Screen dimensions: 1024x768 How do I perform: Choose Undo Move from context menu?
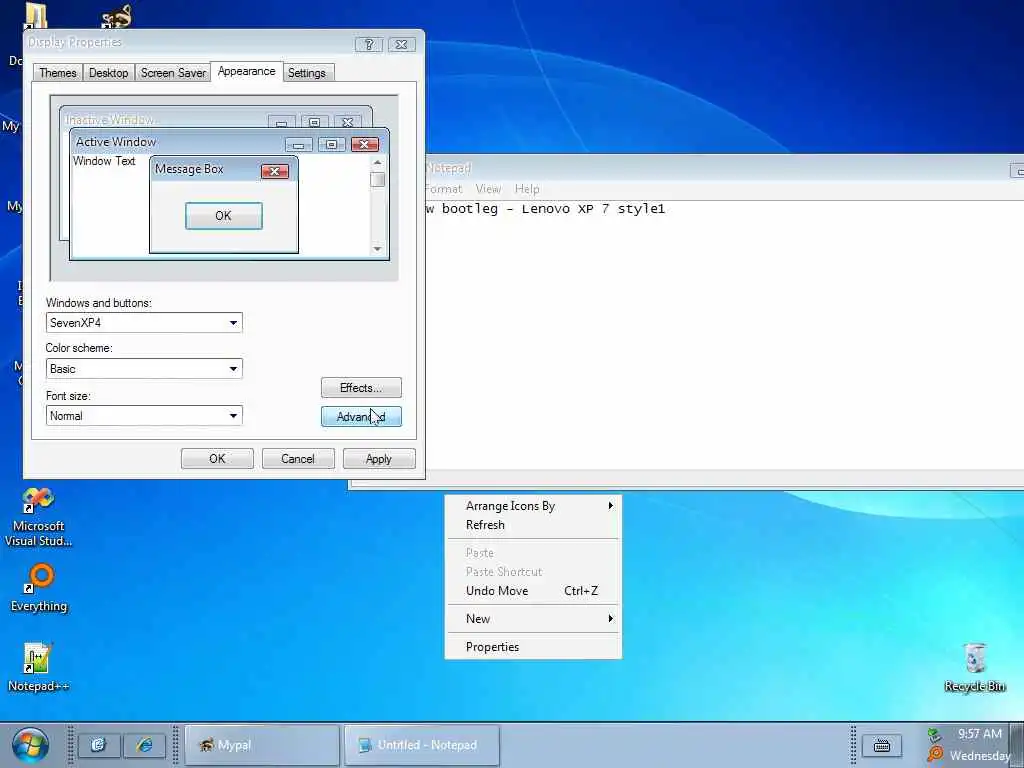click(x=533, y=590)
